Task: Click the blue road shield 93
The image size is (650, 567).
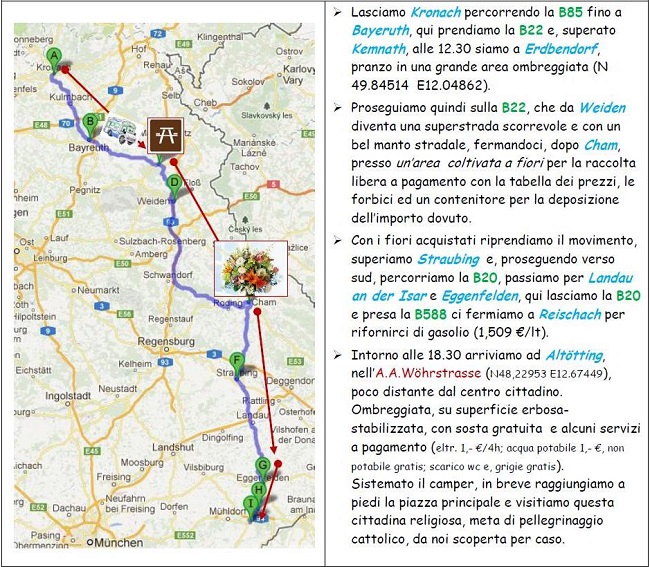Action: 165,363
